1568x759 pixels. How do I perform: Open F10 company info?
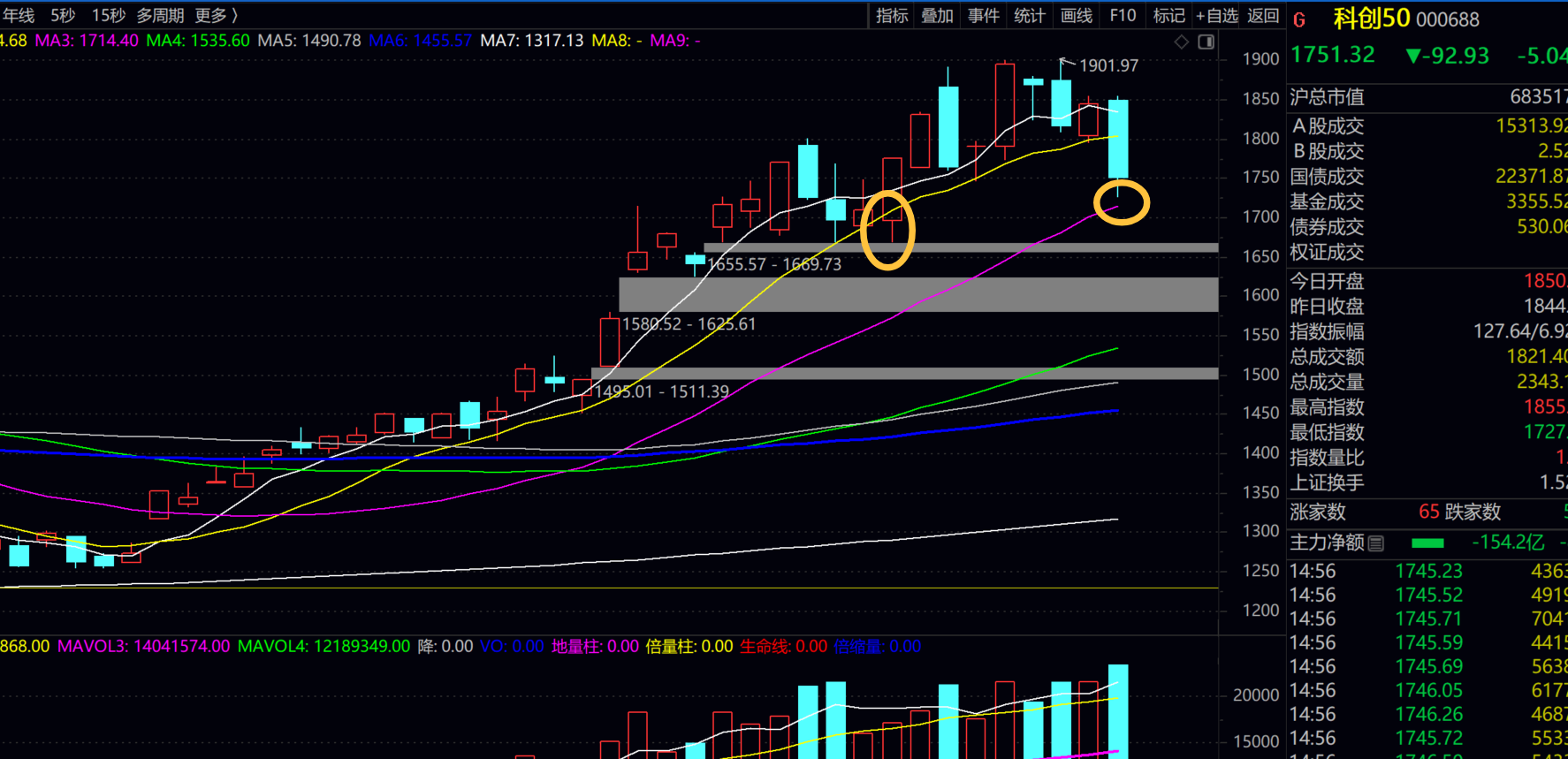(x=1123, y=15)
